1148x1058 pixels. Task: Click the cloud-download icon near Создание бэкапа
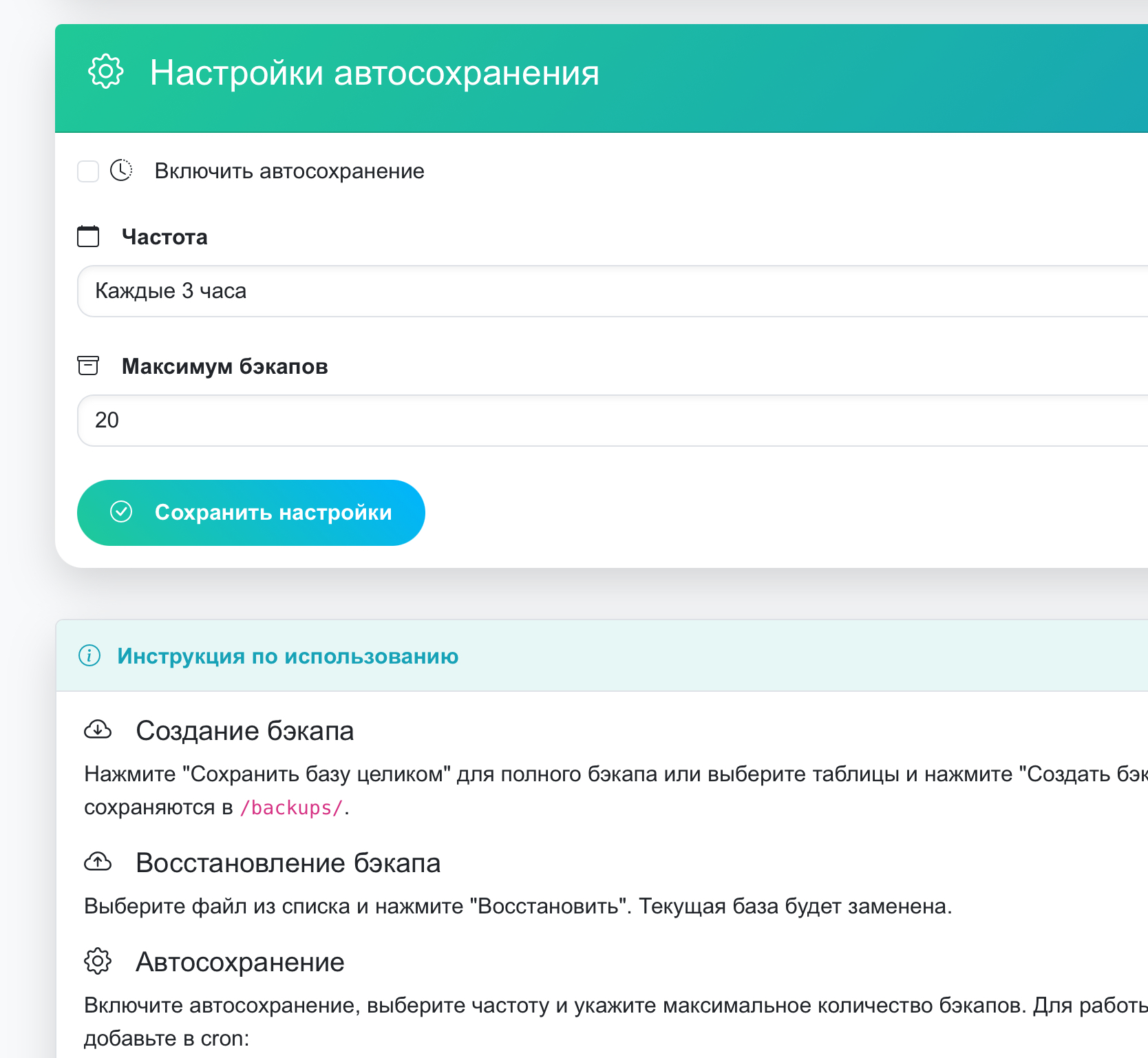point(98,730)
